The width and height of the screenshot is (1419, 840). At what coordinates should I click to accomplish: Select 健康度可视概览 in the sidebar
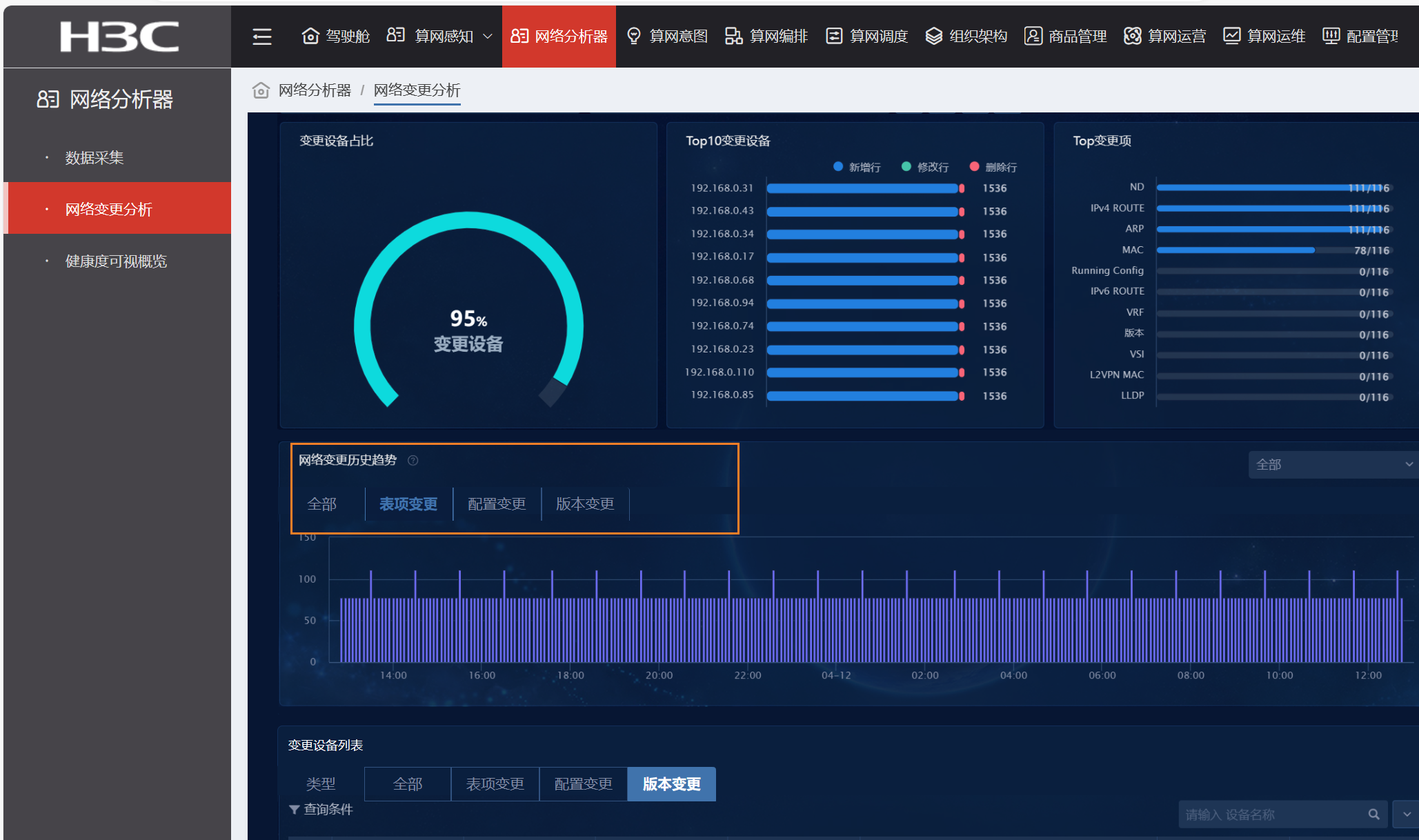click(117, 261)
